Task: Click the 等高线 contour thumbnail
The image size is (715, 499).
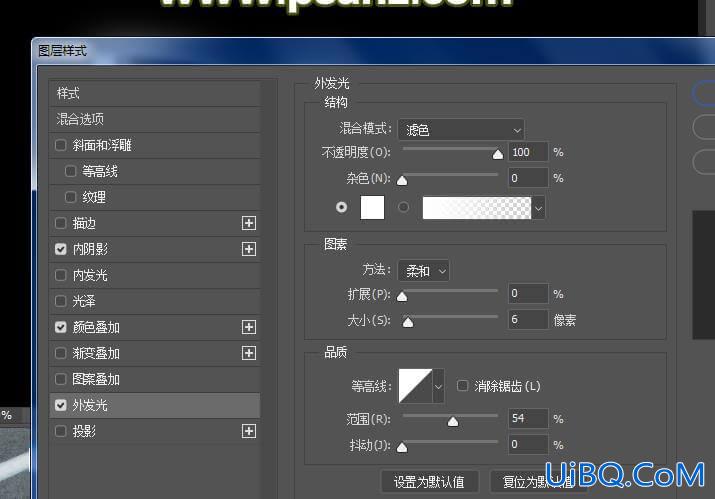Action: tap(415, 386)
